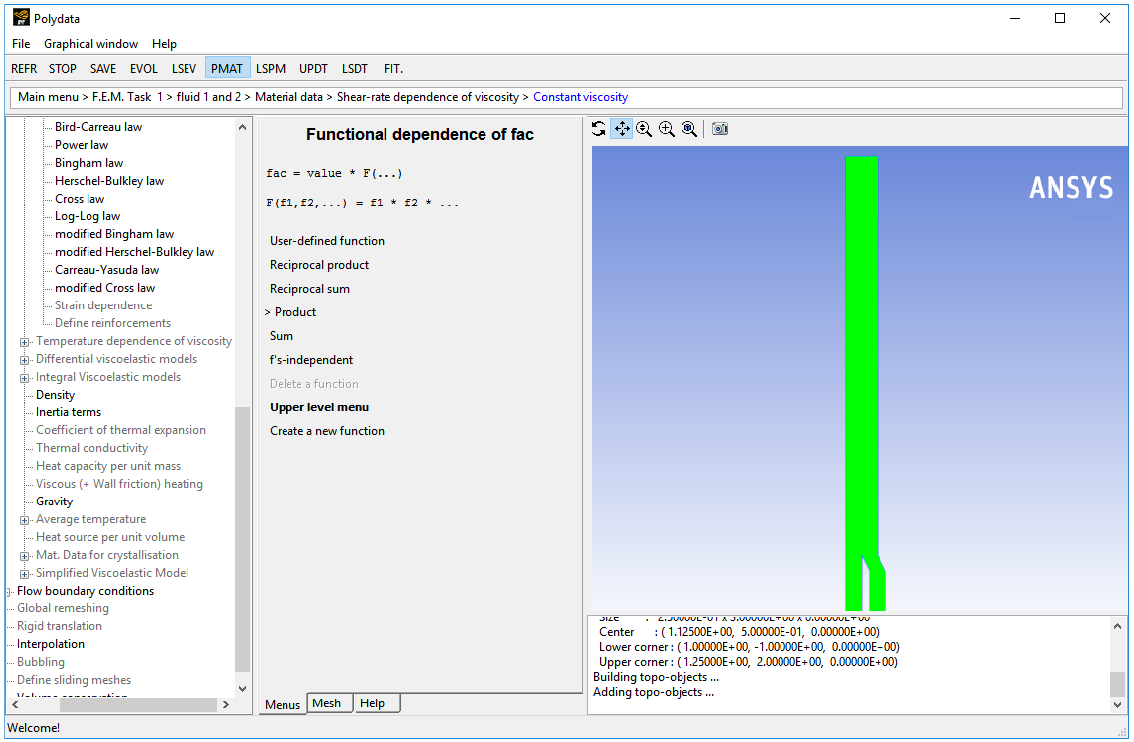Click the tree panel's scroll-down arrow
The image size is (1134, 742).
click(242, 688)
